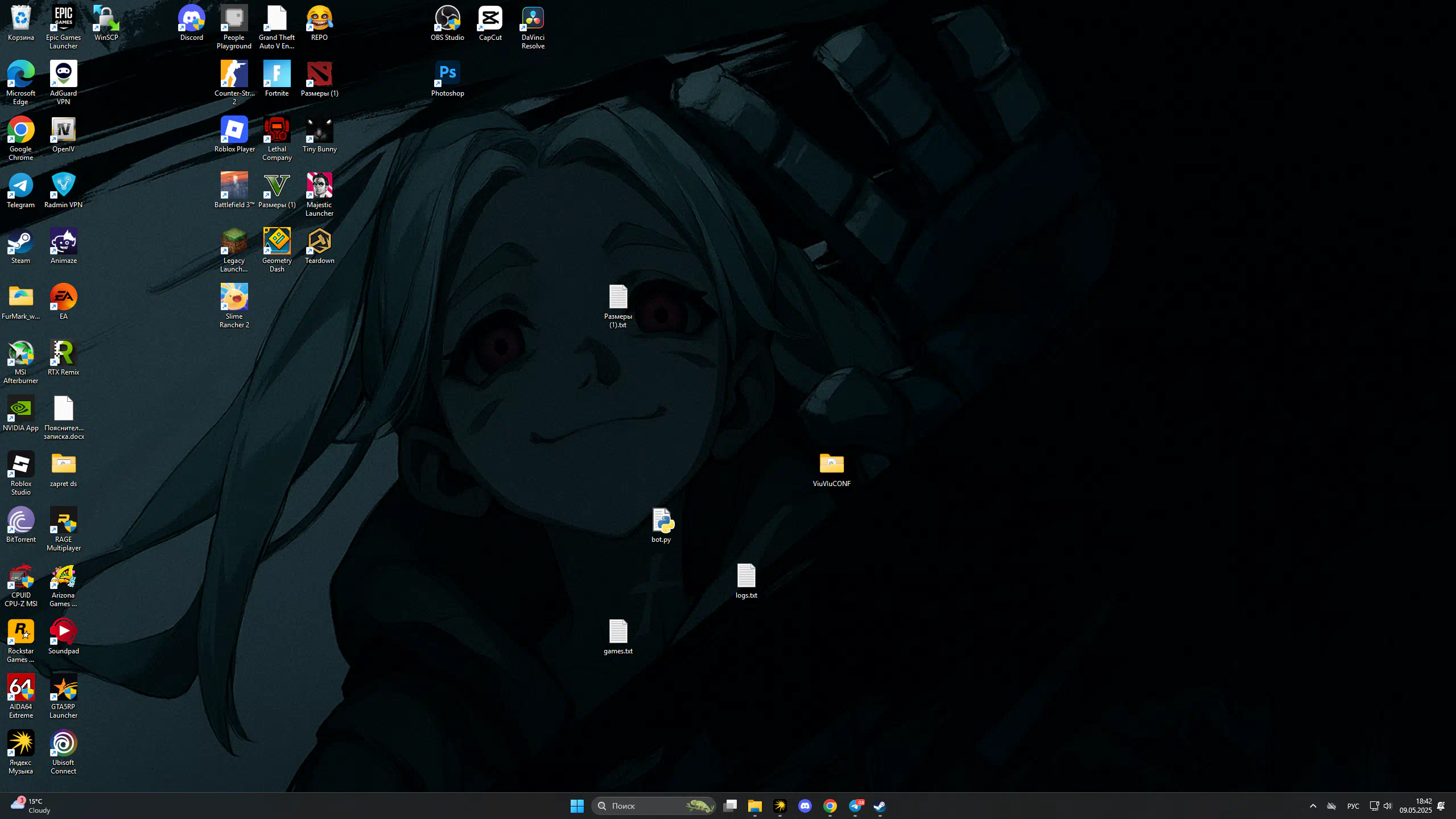Select the GTA5RP Launcher shortcut
This screenshot has height=819, width=1456.
[x=63, y=696]
